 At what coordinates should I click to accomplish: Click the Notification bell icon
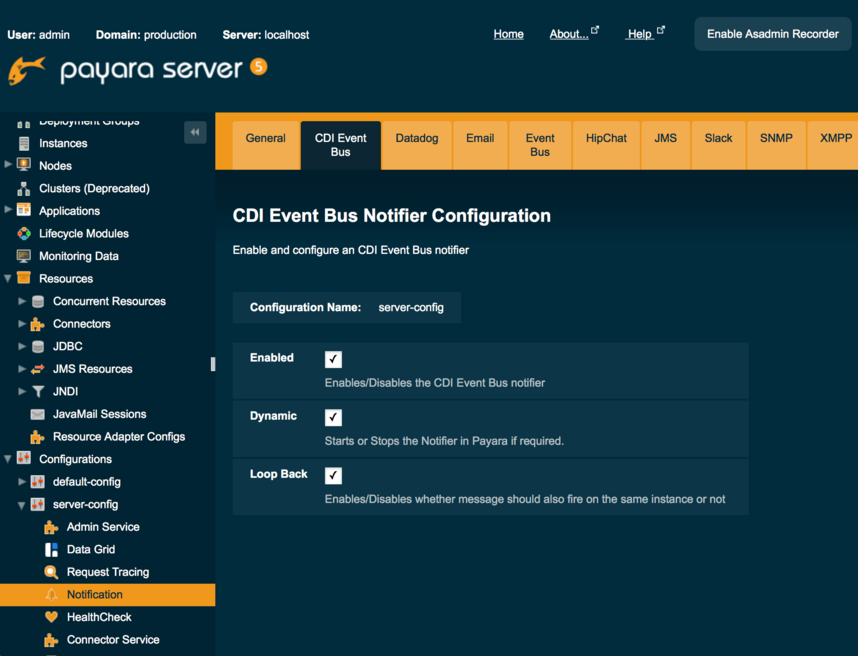coord(51,595)
